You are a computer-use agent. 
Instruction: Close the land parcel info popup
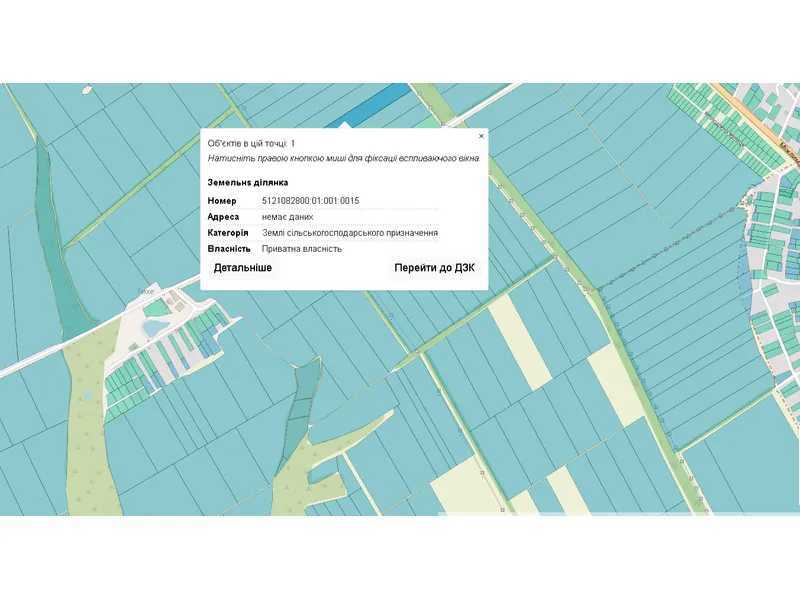click(x=481, y=136)
